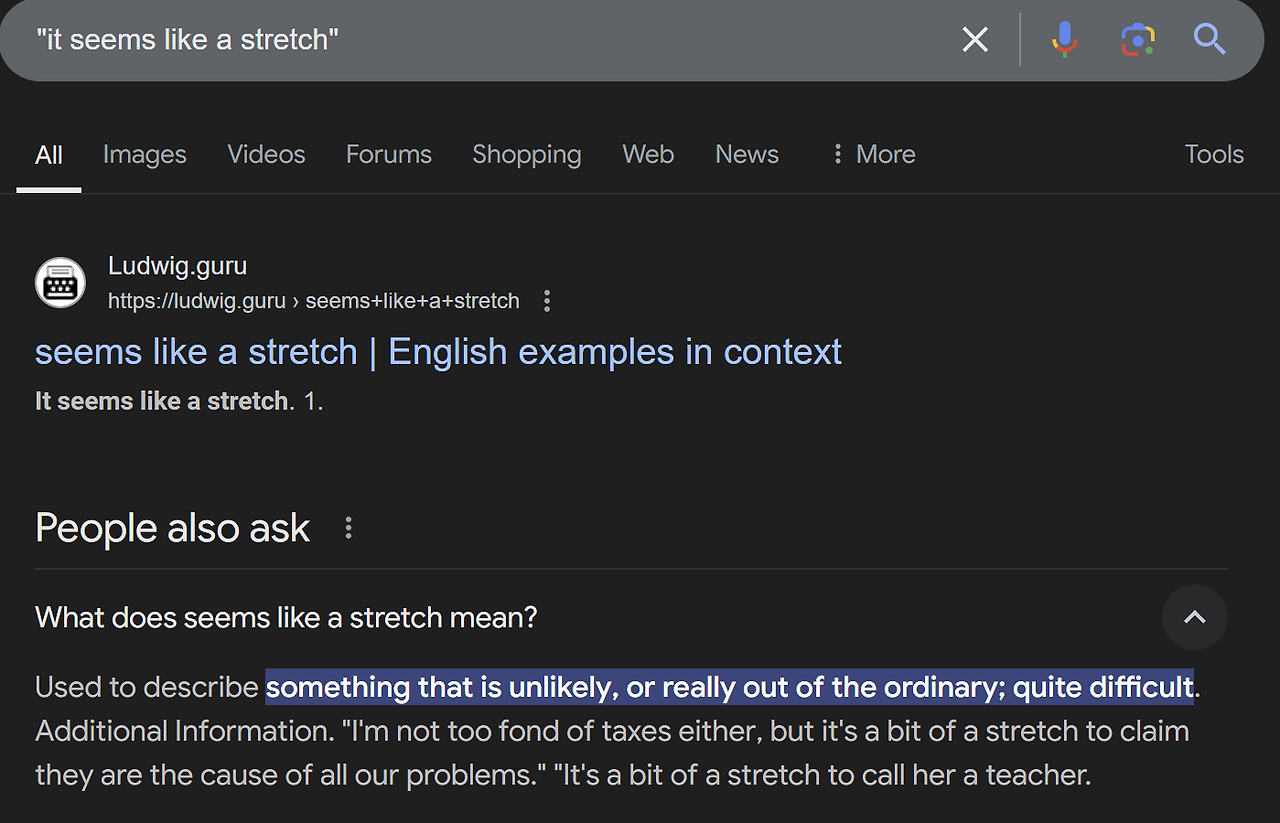This screenshot has height=823, width=1280.
Task: Switch to the Images tab
Action: (x=144, y=154)
